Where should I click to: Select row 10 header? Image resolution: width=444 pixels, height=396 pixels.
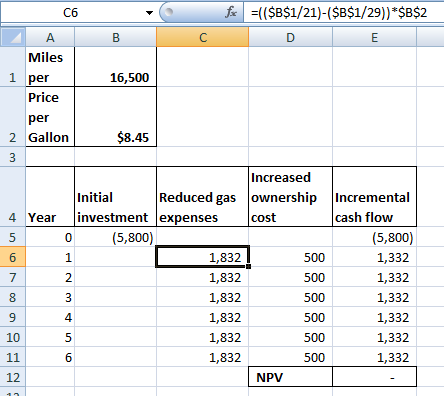point(13,337)
